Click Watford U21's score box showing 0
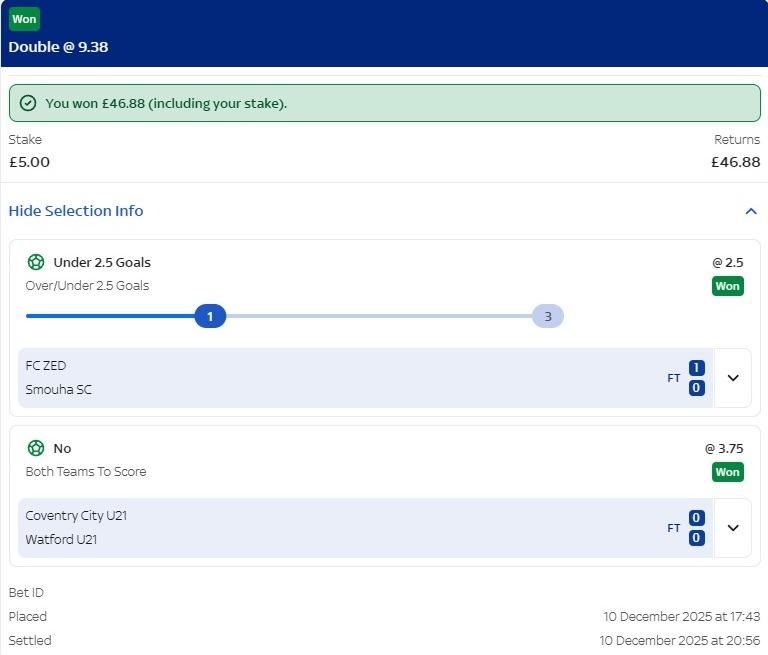768x655 pixels. [x=697, y=538]
